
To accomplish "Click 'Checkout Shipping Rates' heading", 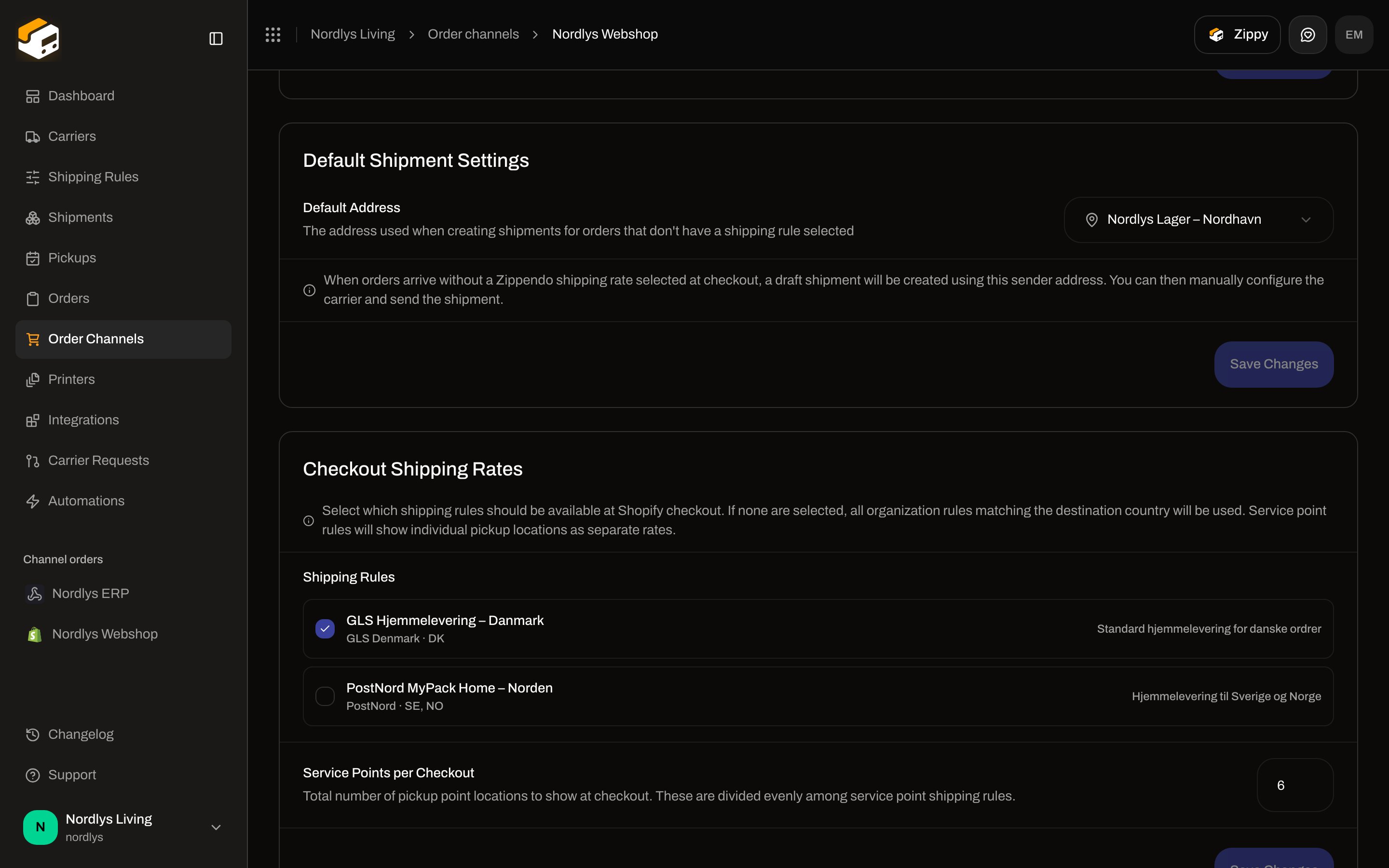I will click(x=413, y=469).
